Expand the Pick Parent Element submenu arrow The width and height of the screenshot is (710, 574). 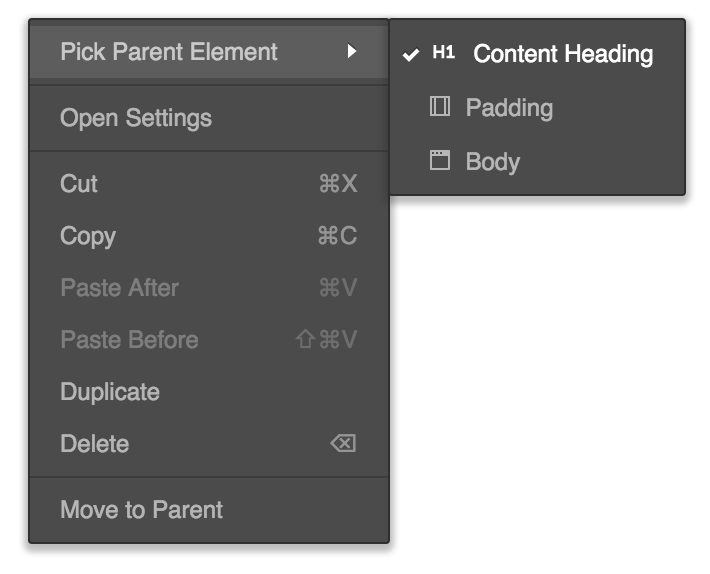pyautogui.click(x=352, y=51)
